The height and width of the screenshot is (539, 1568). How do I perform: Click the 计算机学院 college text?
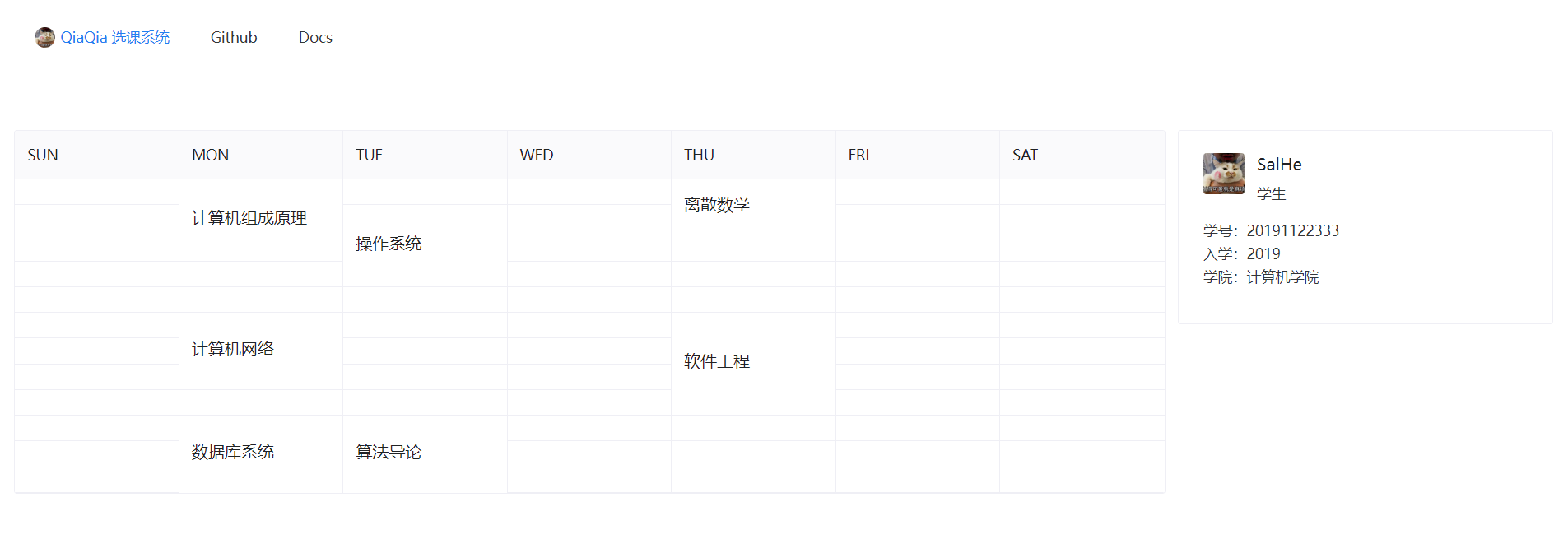point(1282,277)
